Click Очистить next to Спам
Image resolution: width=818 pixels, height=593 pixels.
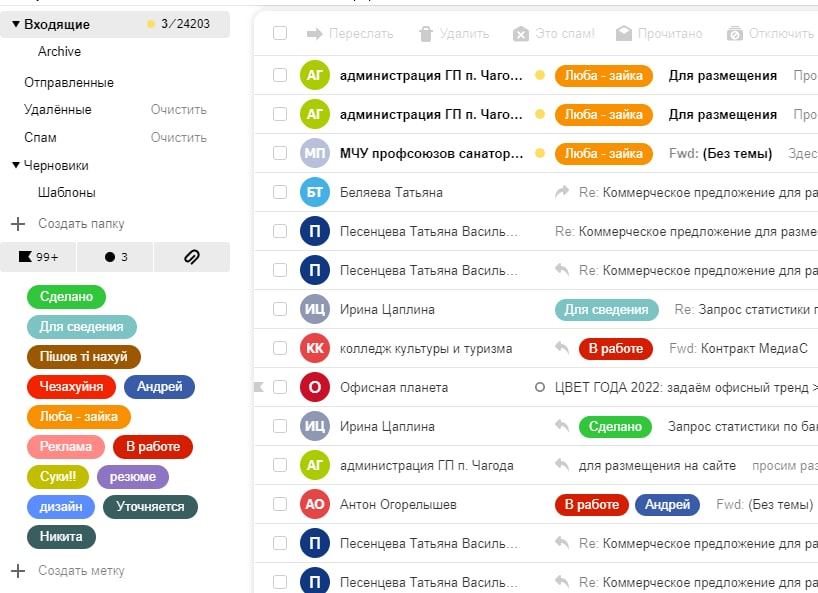click(178, 138)
